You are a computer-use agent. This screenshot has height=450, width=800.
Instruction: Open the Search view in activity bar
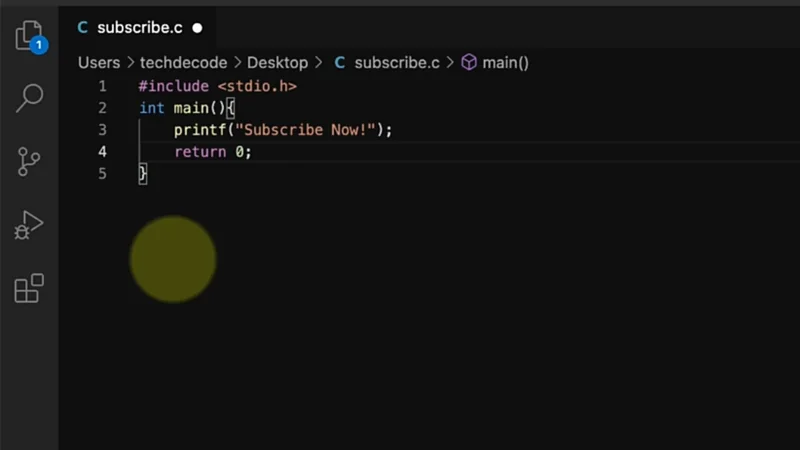pyautogui.click(x=29, y=98)
